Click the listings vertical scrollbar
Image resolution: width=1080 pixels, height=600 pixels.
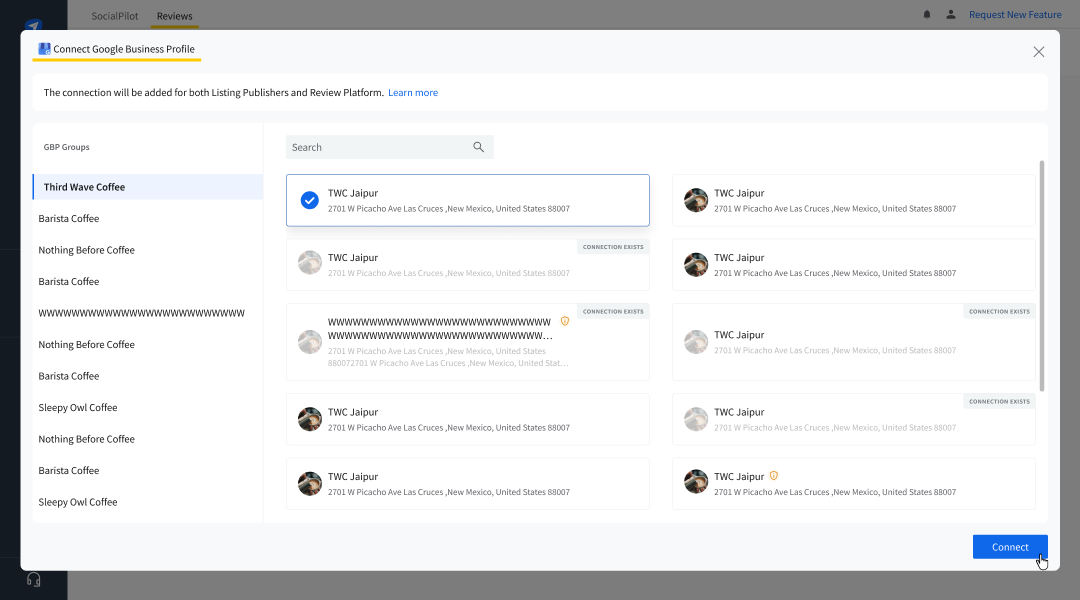1041,276
